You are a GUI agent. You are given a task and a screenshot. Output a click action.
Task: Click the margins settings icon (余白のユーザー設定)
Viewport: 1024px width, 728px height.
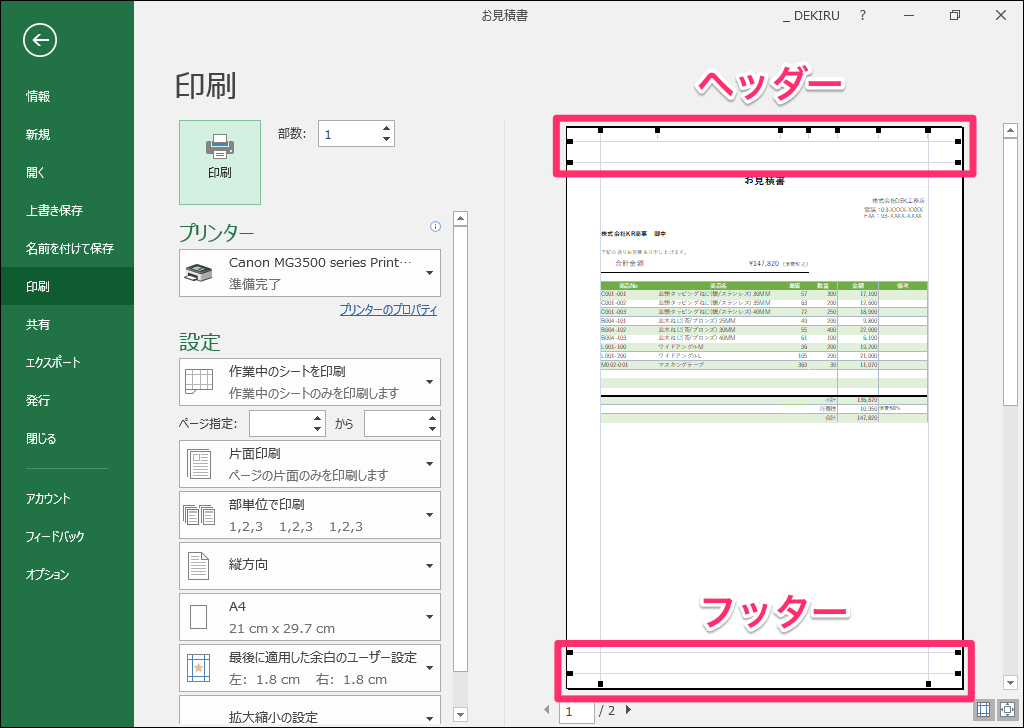click(199, 667)
